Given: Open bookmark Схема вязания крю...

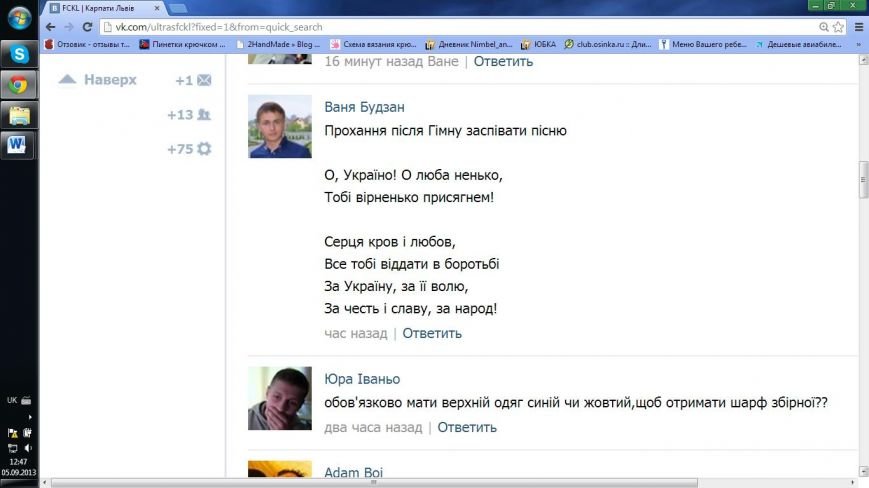Looking at the screenshot, I should pyautogui.click(x=374, y=44).
